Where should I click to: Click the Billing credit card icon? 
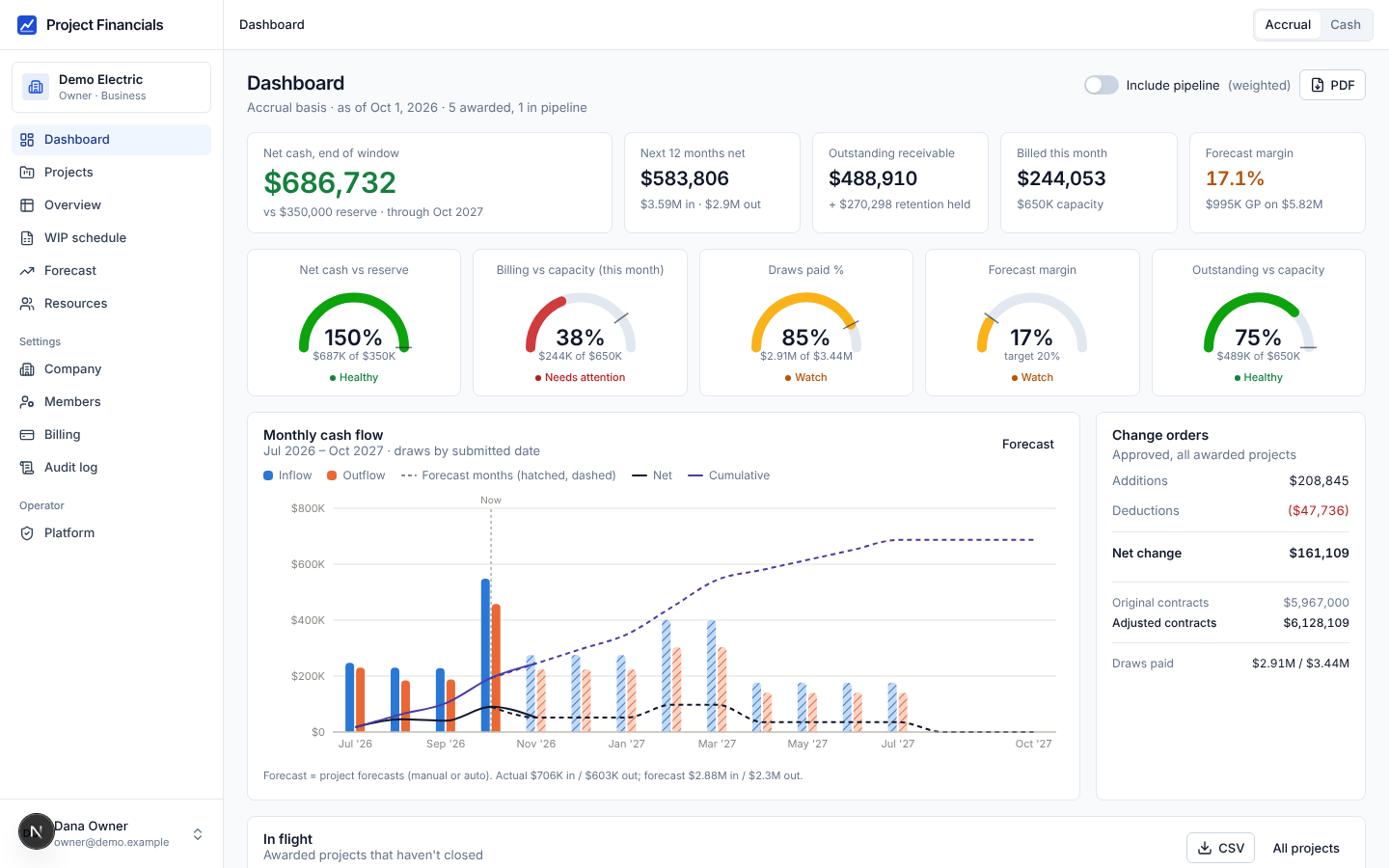[27, 435]
